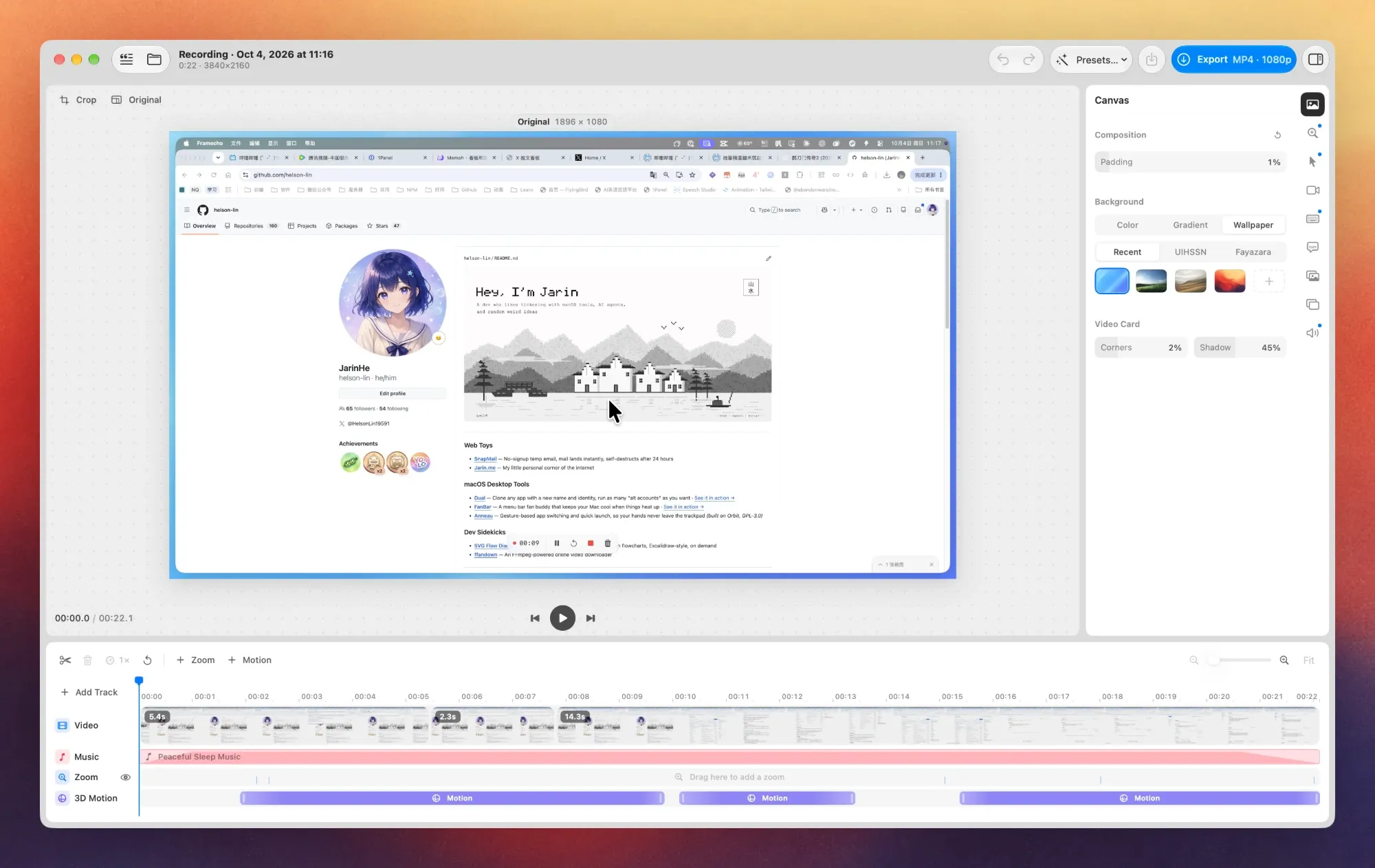Open the 1× speed dropdown
The width and height of the screenshot is (1375, 868).
pos(118,660)
